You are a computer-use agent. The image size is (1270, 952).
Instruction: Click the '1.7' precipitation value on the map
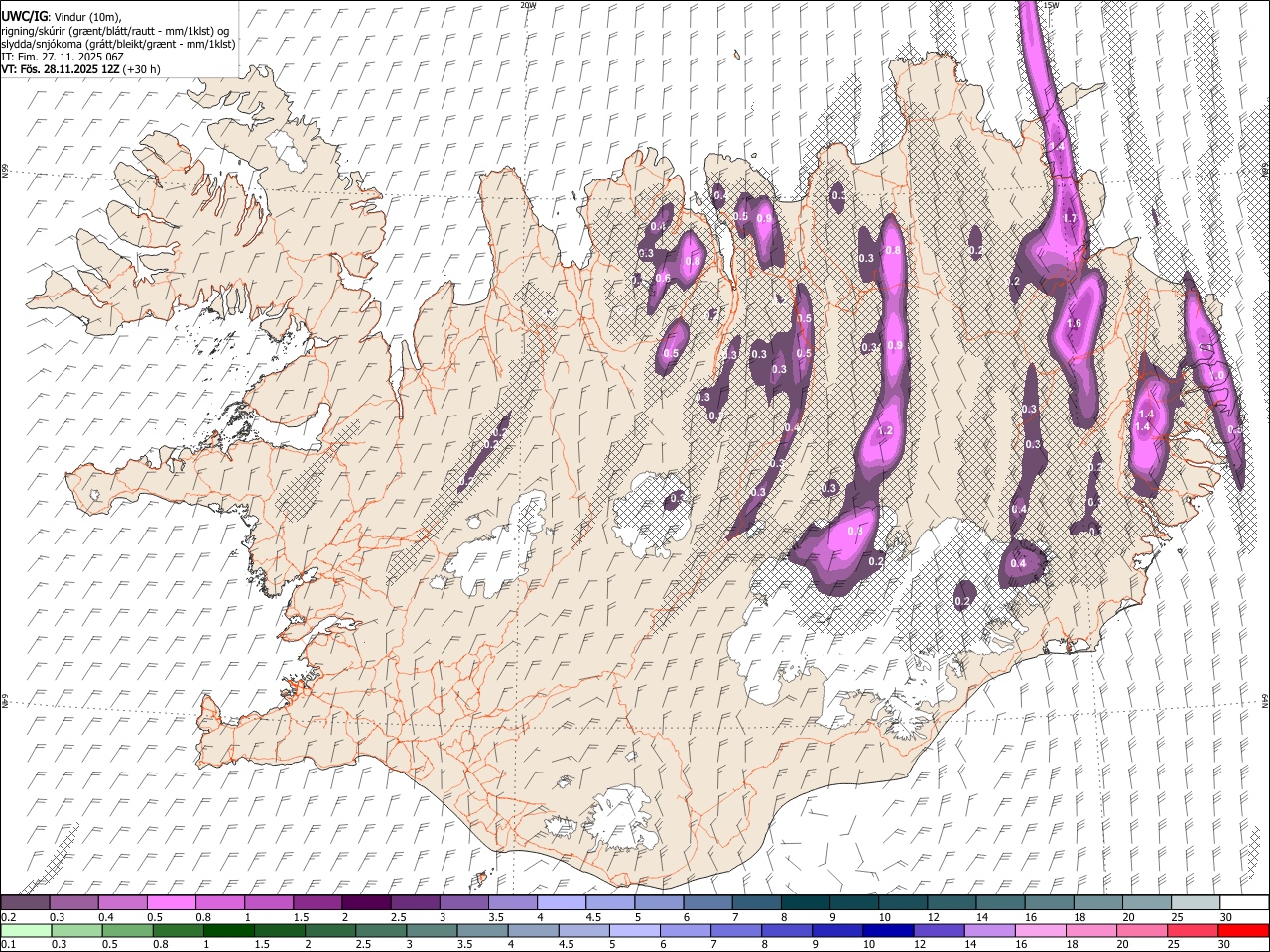[1070, 218]
